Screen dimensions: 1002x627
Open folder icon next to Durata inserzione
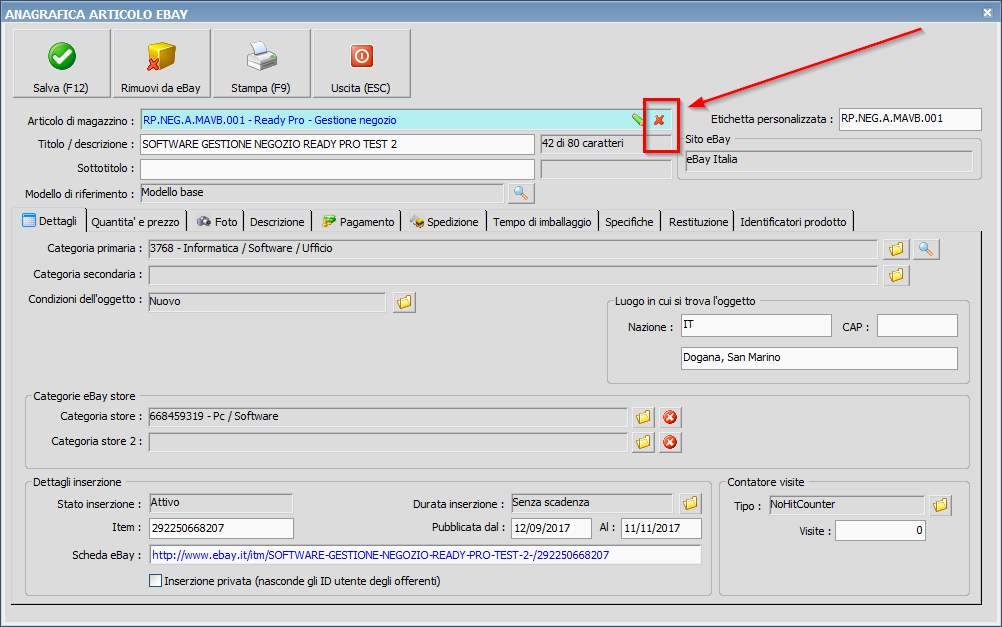click(690, 504)
